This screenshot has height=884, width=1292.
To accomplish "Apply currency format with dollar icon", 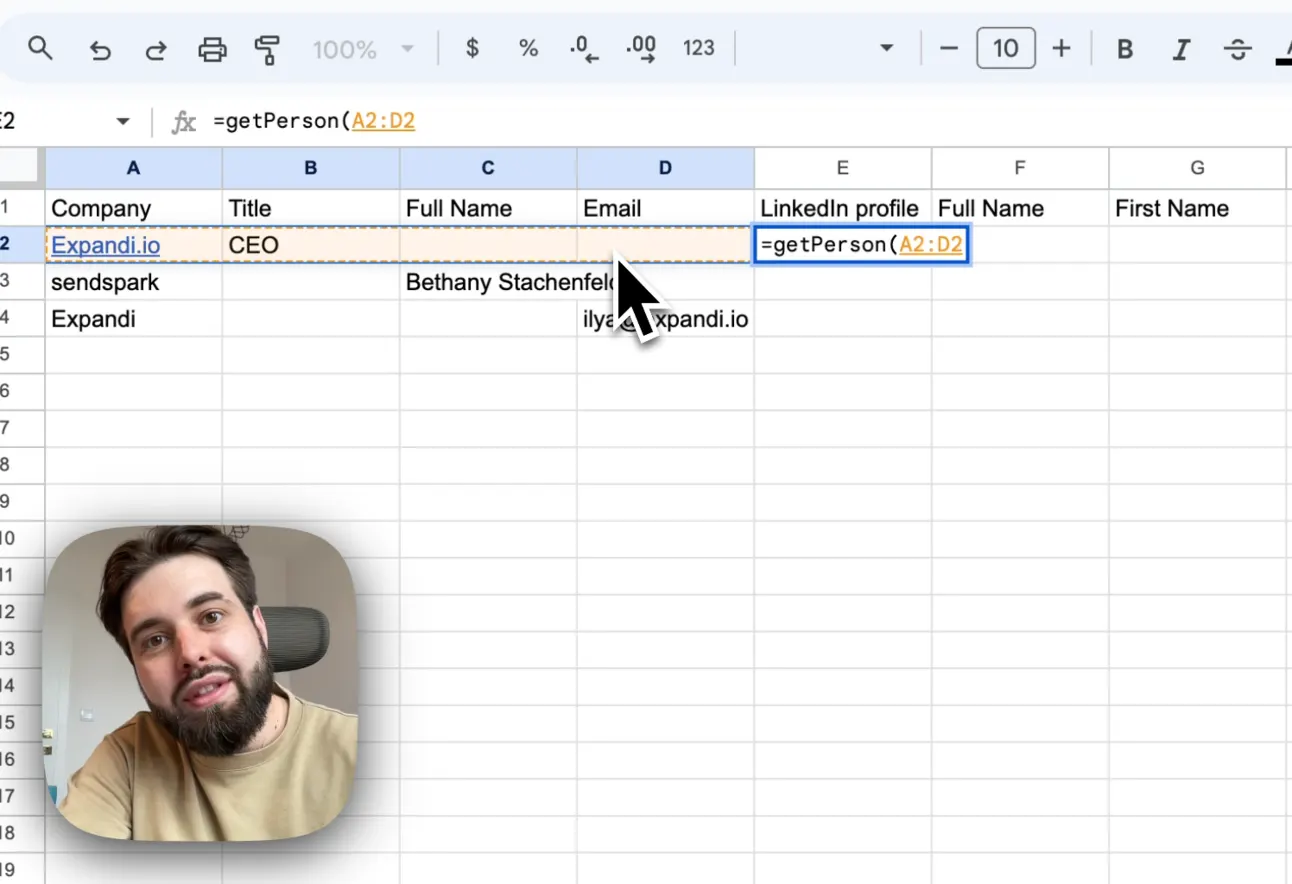I will 473,48.
